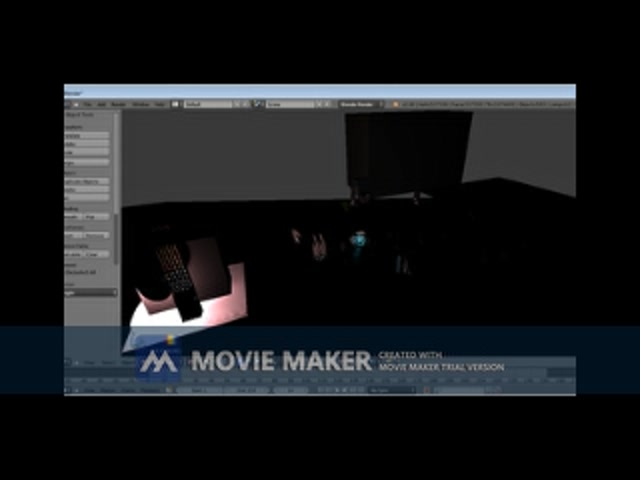The image size is (640, 480).
Task: Collapse the Object Tools panel header
Action: [x=80, y=115]
